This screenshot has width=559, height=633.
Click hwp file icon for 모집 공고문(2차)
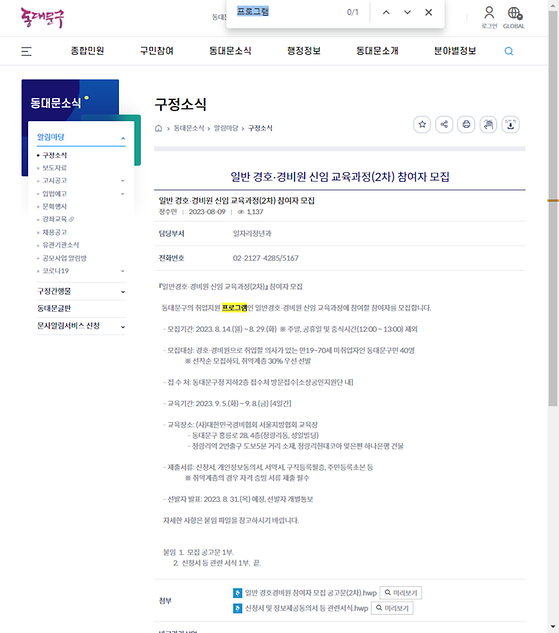[x=238, y=593]
